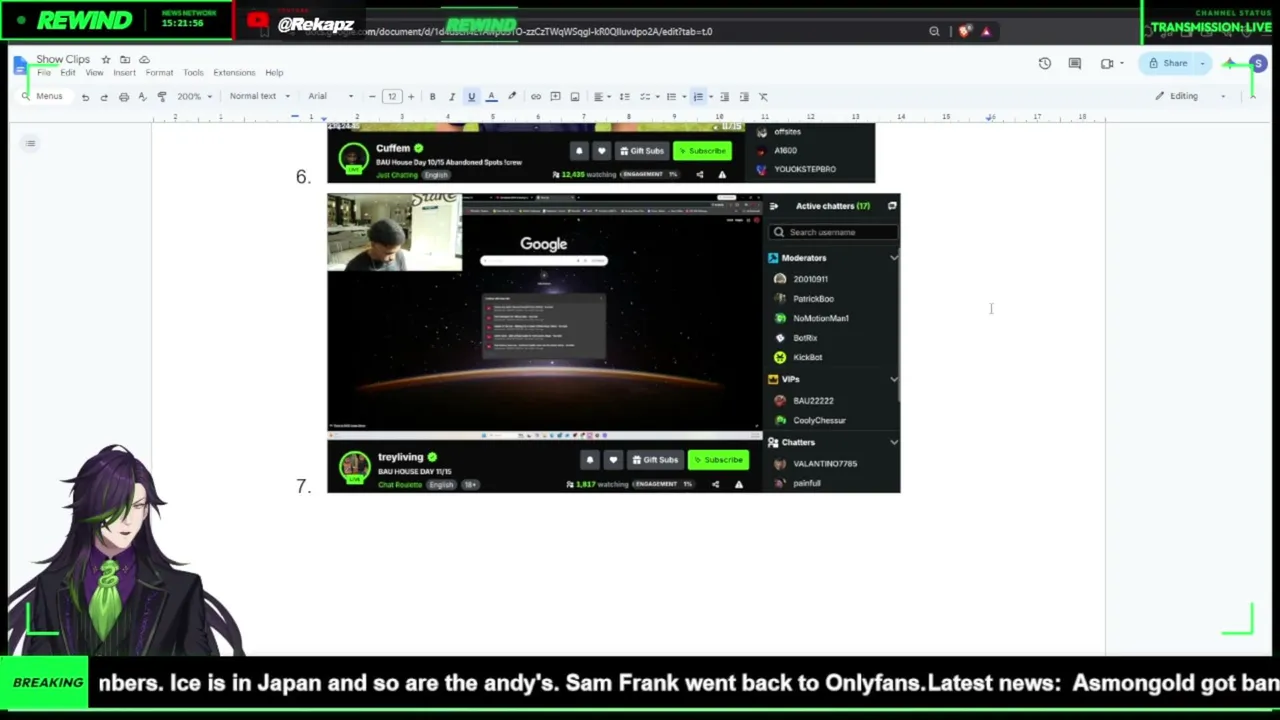
Task: Add a comment using the toolbar
Action: click(x=555, y=97)
